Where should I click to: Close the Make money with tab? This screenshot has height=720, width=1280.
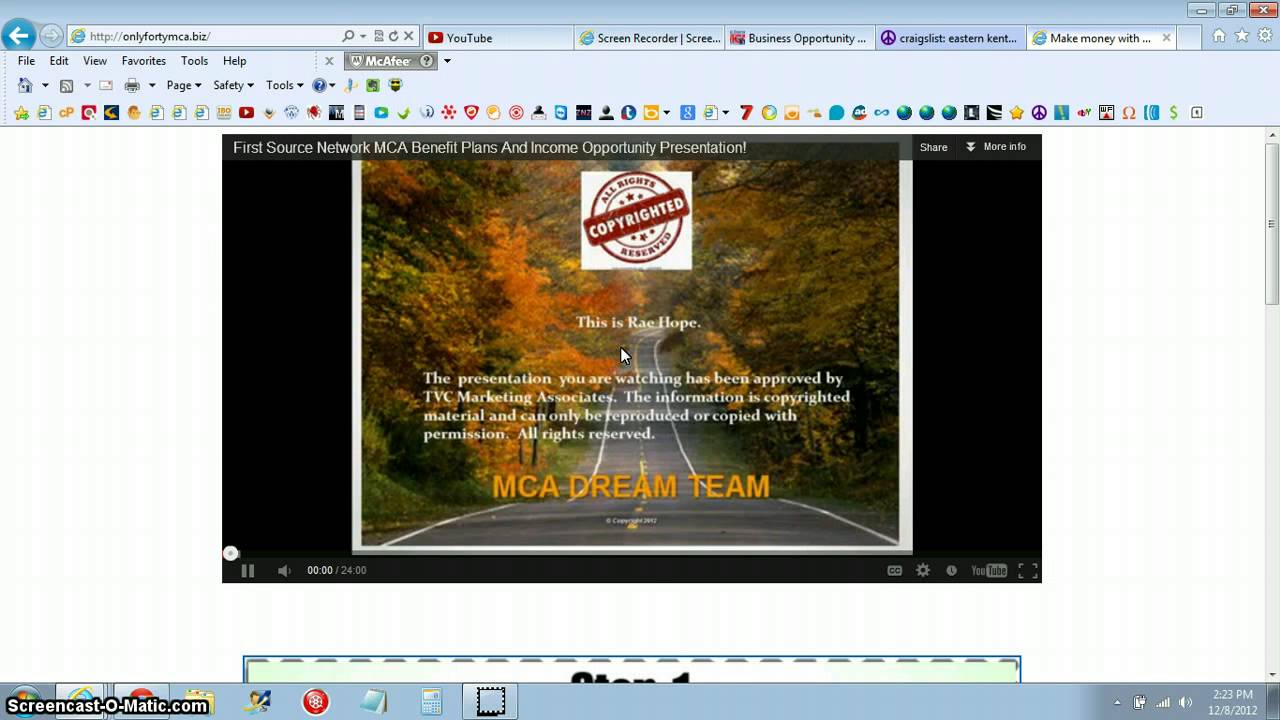[1166, 38]
